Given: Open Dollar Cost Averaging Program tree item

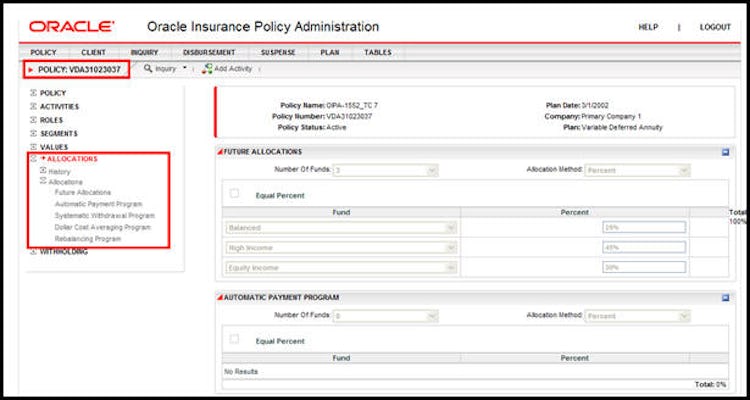Looking at the screenshot, I should click(103, 227).
